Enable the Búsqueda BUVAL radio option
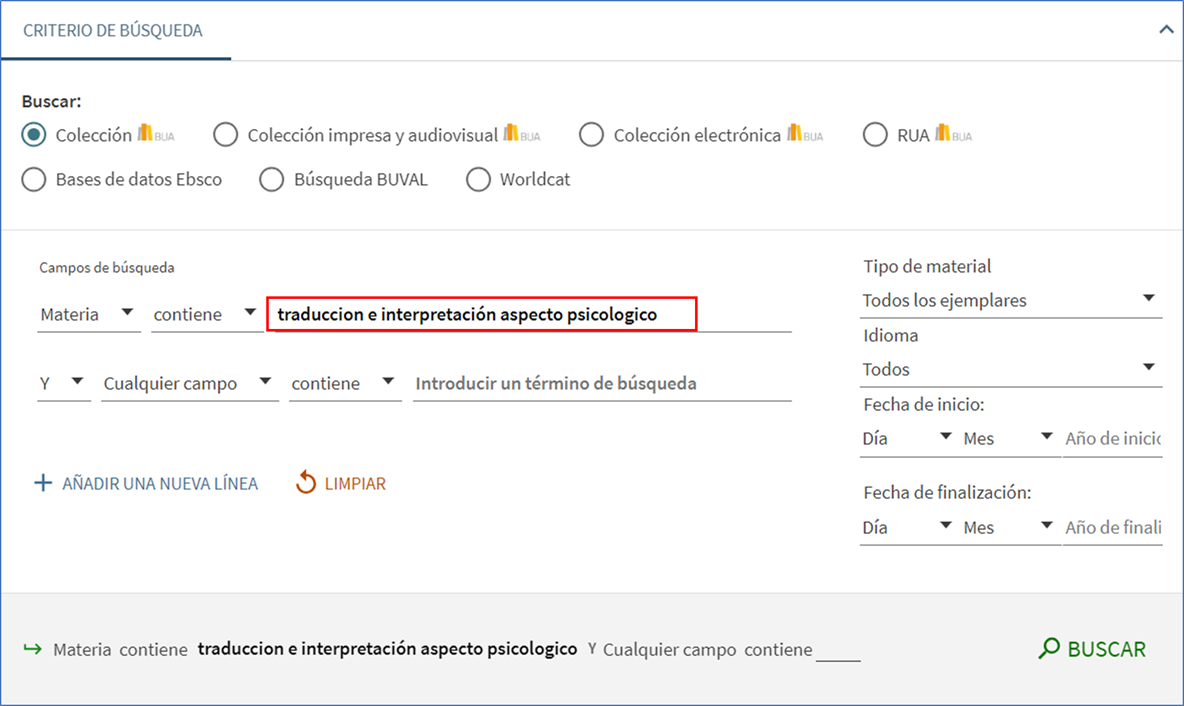The image size is (1184, 706). coord(272,180)
